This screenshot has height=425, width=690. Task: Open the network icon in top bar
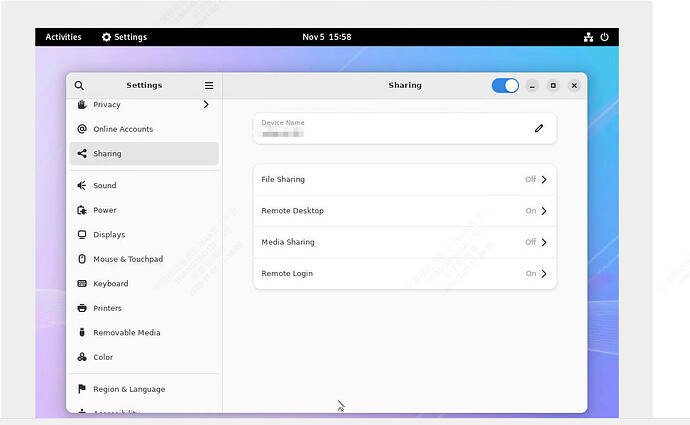(588, 37)
